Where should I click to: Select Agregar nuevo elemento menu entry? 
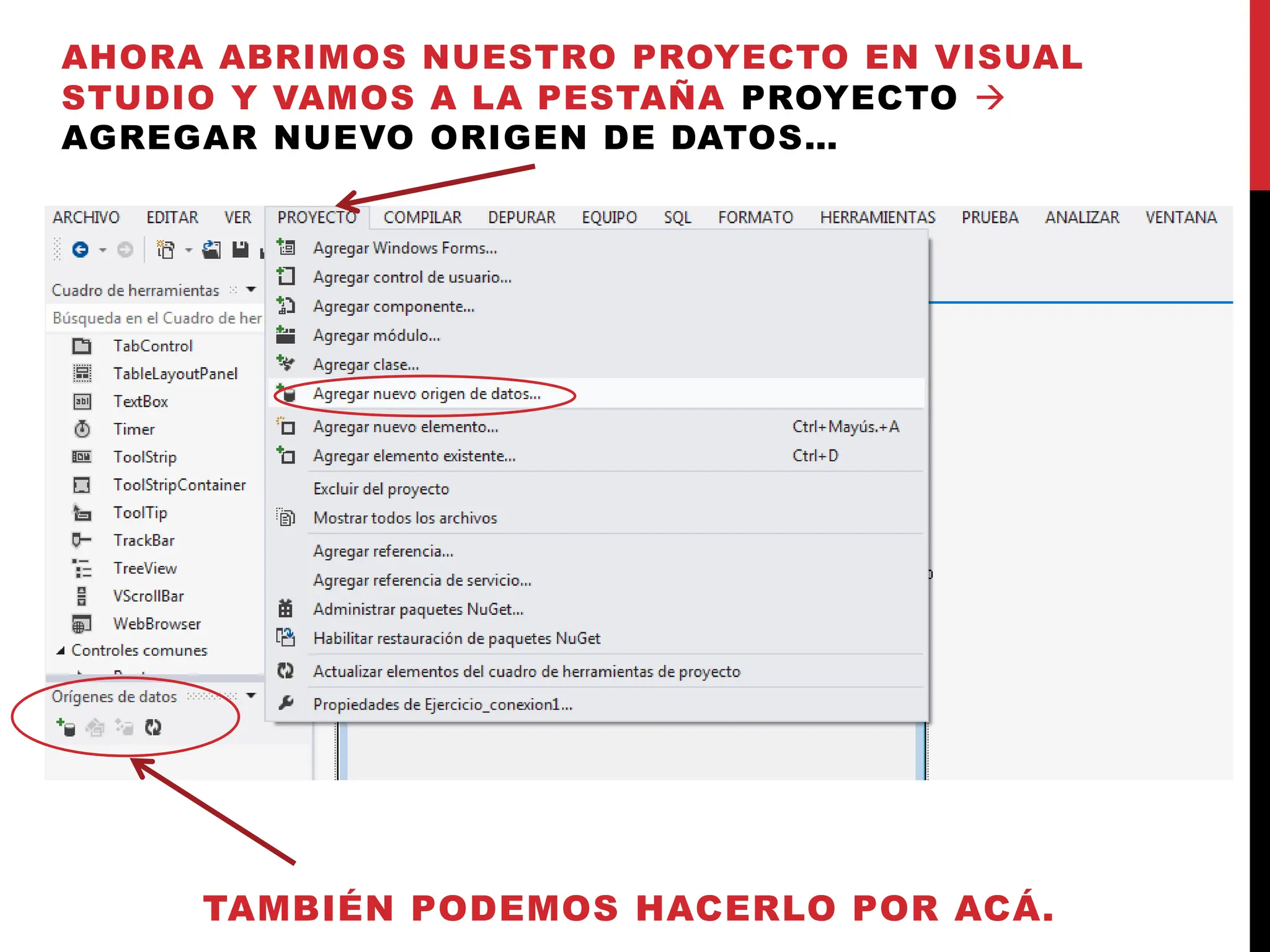pos(597,427)
